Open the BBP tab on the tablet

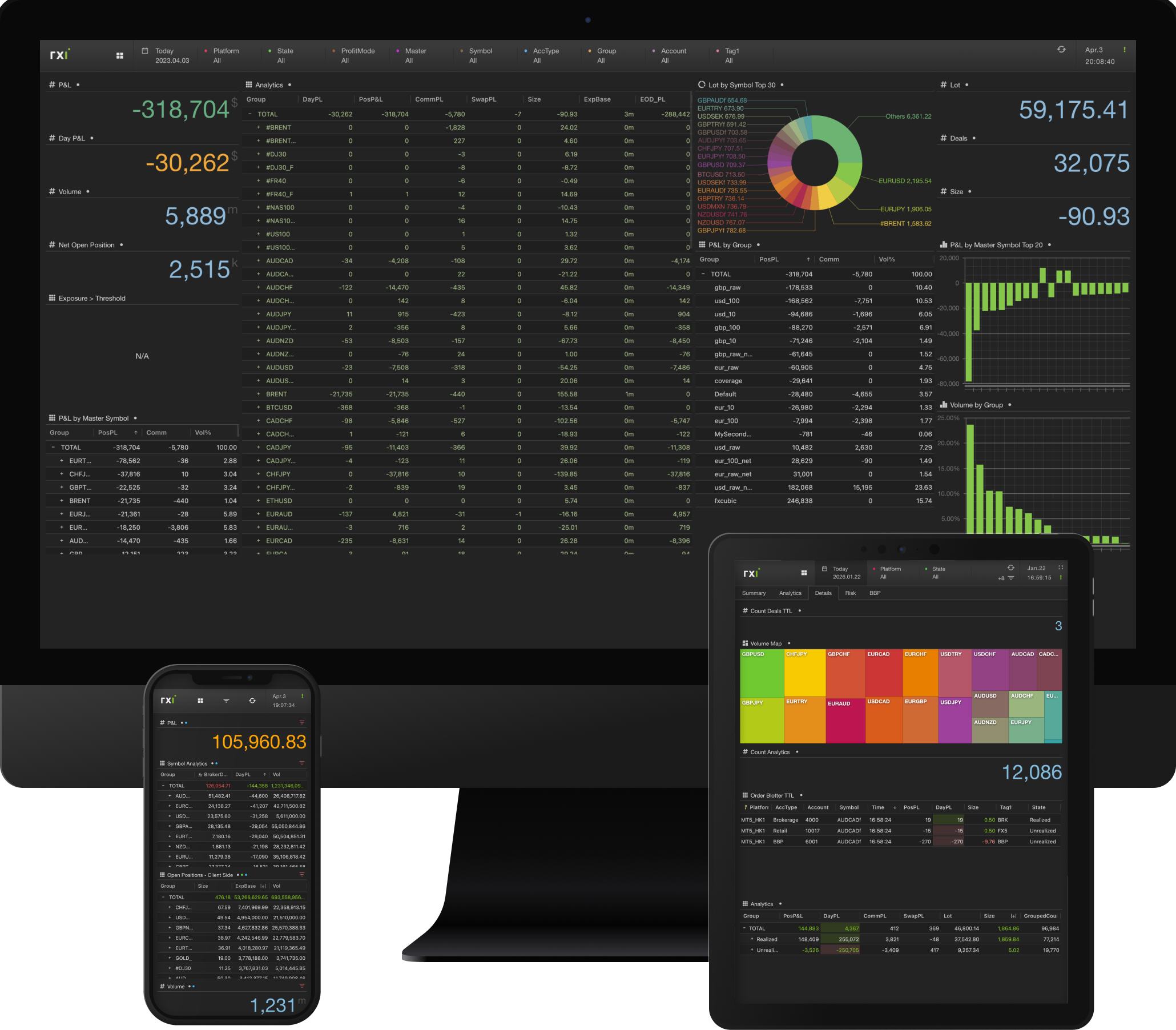pyautogui.click(x=875, y=593)
